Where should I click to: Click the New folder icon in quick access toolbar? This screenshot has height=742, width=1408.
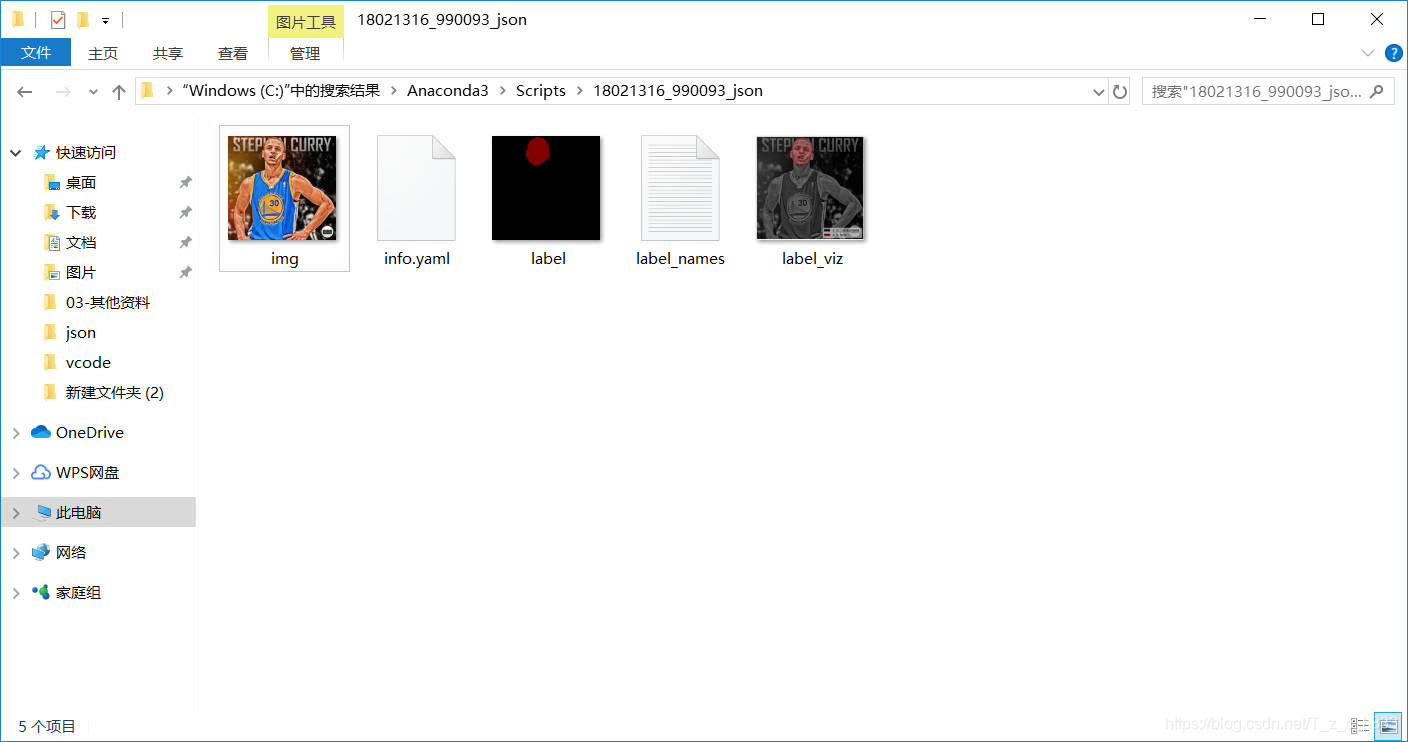tap(83, 19)
